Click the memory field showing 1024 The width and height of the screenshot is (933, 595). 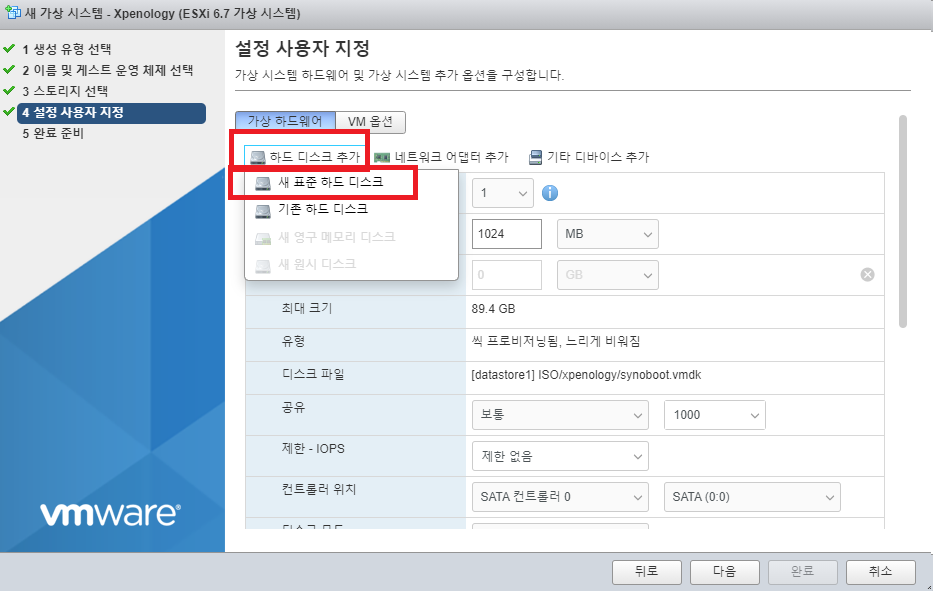(x=507, y=234)
